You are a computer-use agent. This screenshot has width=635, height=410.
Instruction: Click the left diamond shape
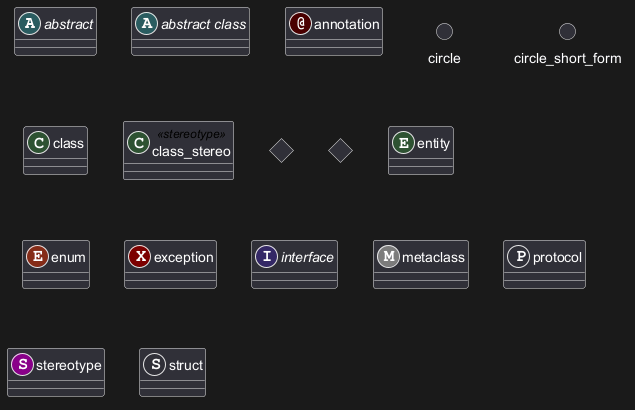point(282,151)
